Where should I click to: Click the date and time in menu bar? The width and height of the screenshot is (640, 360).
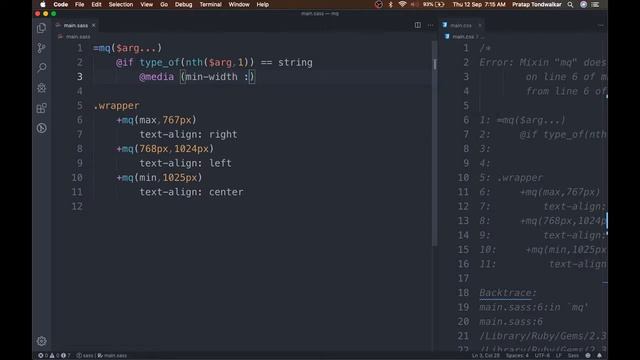(x=479, y=4)
